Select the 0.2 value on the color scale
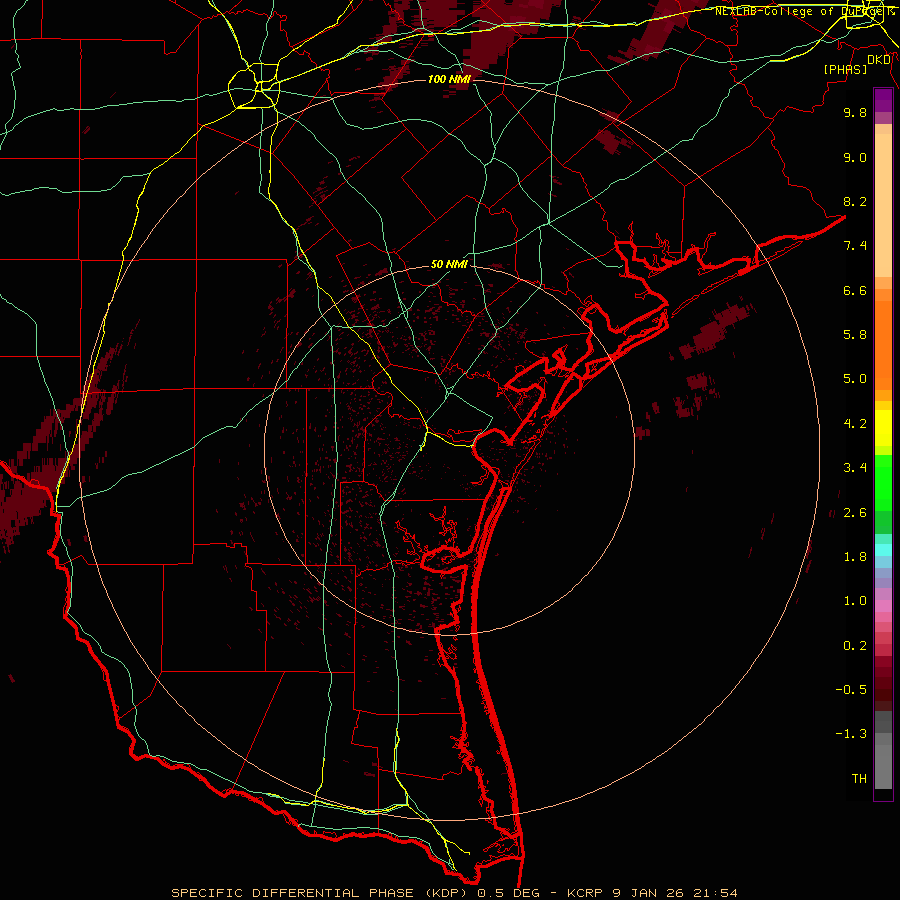This screenshot has width=900, height=900. click(855, 646)
